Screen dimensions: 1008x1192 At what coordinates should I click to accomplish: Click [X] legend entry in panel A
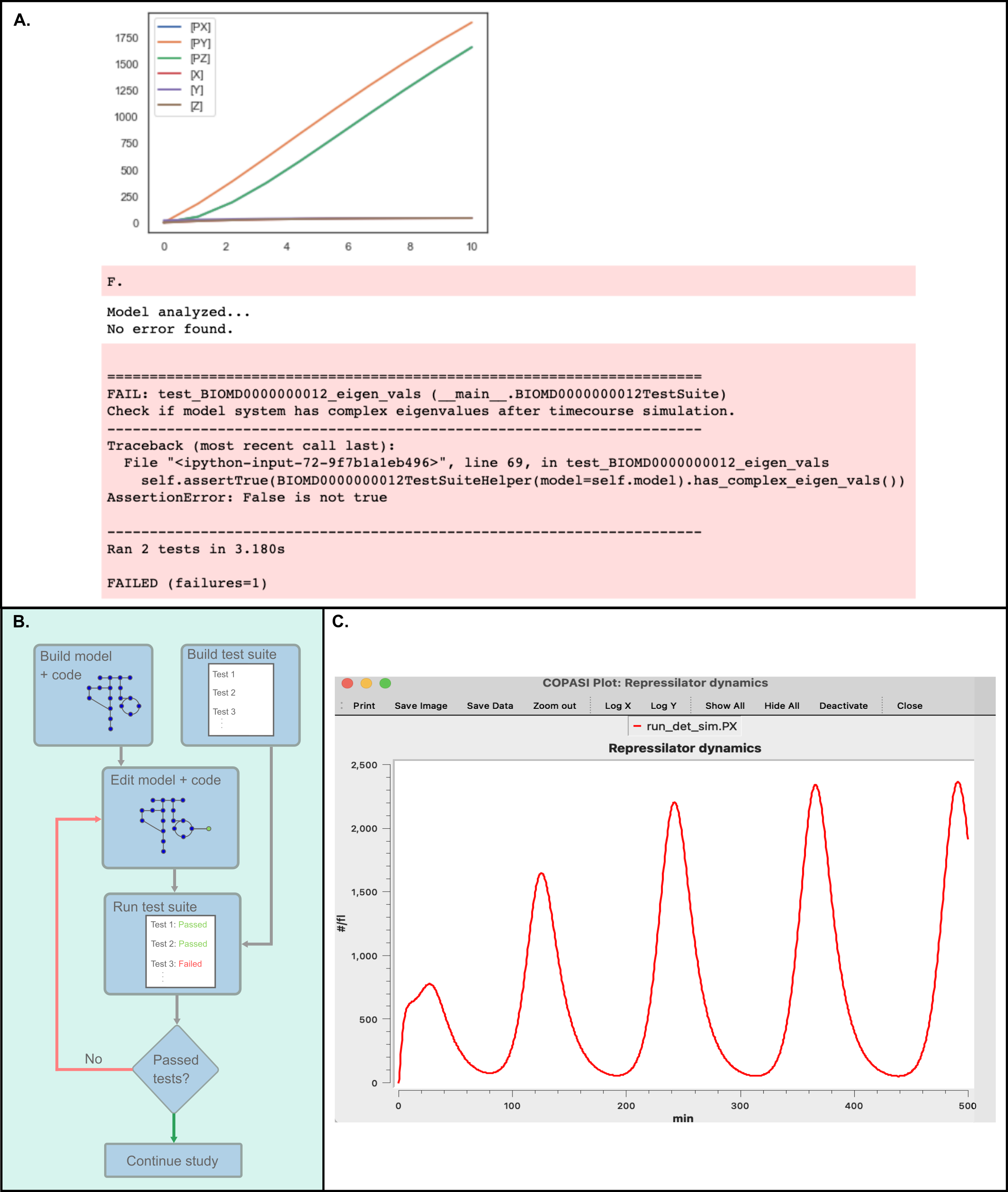coord(181,74)
